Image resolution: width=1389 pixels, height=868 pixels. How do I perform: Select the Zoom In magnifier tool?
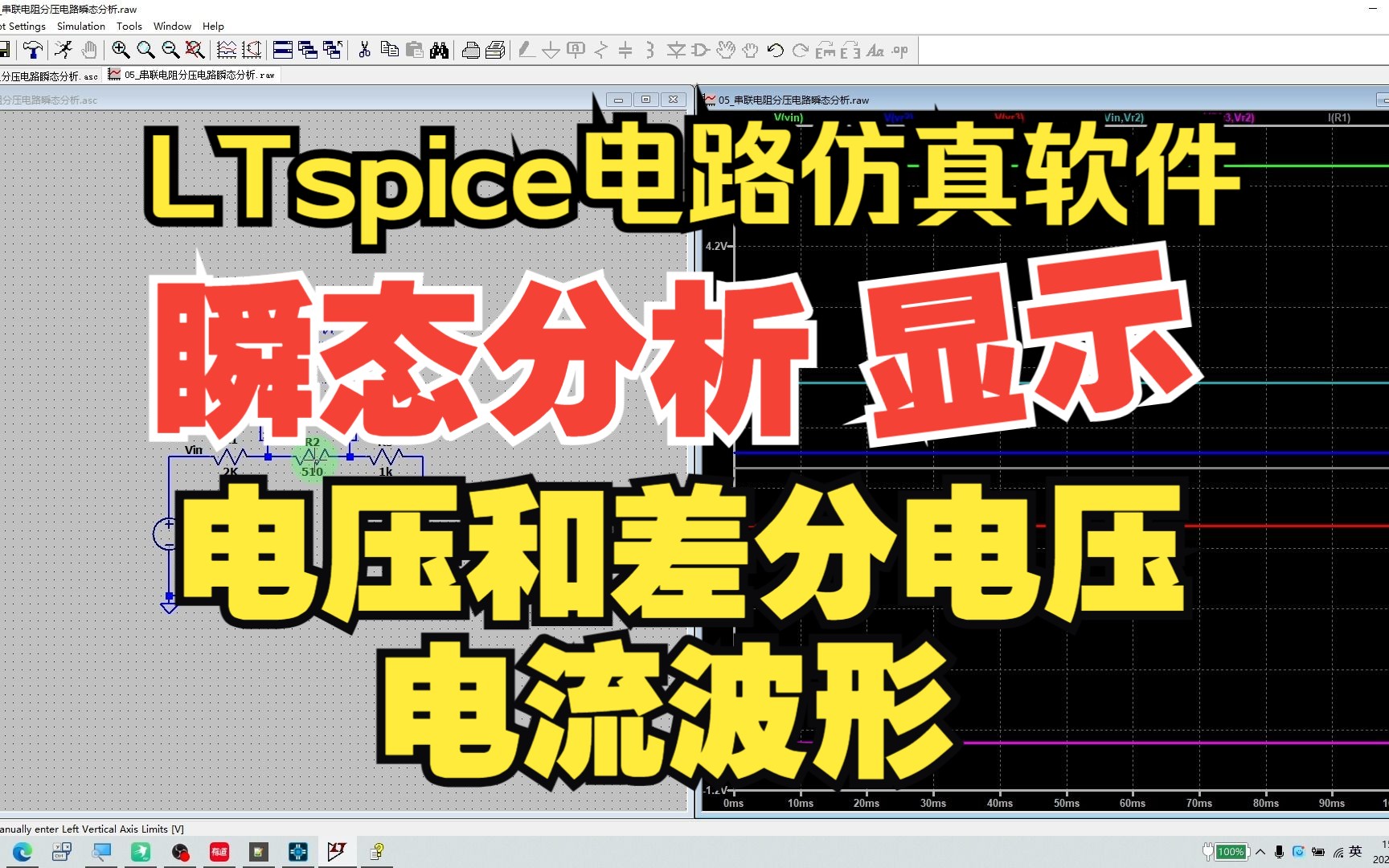point(120,50)
